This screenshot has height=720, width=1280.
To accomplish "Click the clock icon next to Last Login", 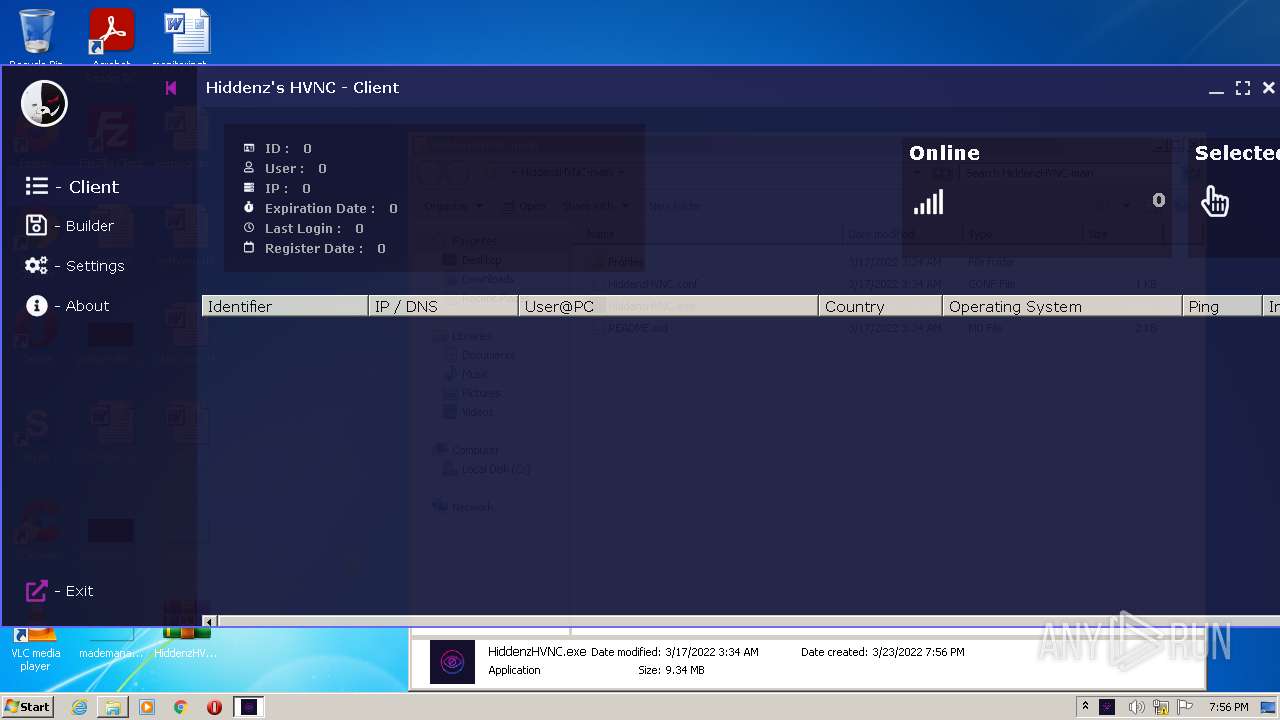I will point(249,228).
